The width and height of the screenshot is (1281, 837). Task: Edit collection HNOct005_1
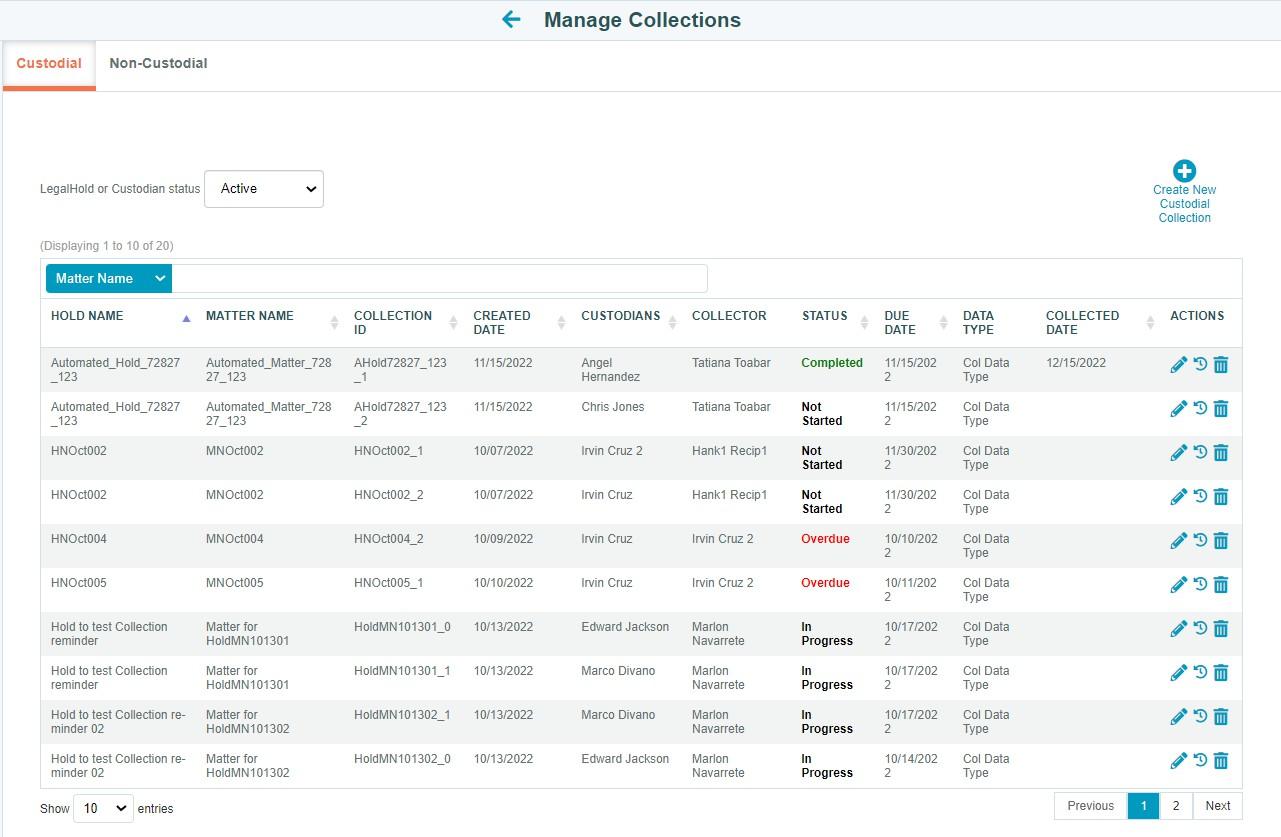pos(1179,585)
